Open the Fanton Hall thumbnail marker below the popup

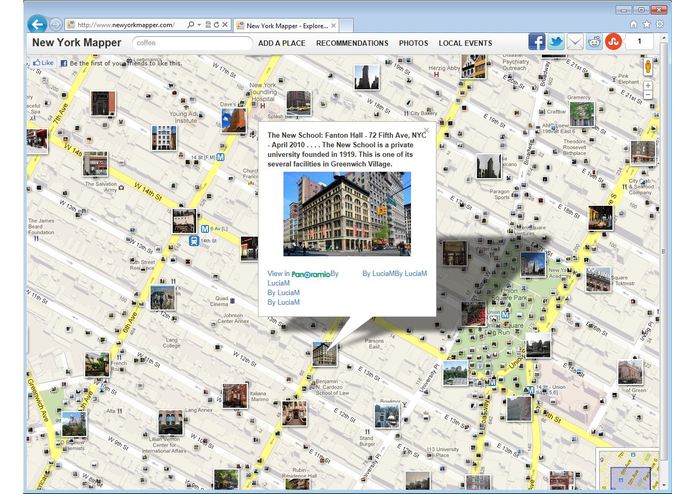[x=324, y=354]
